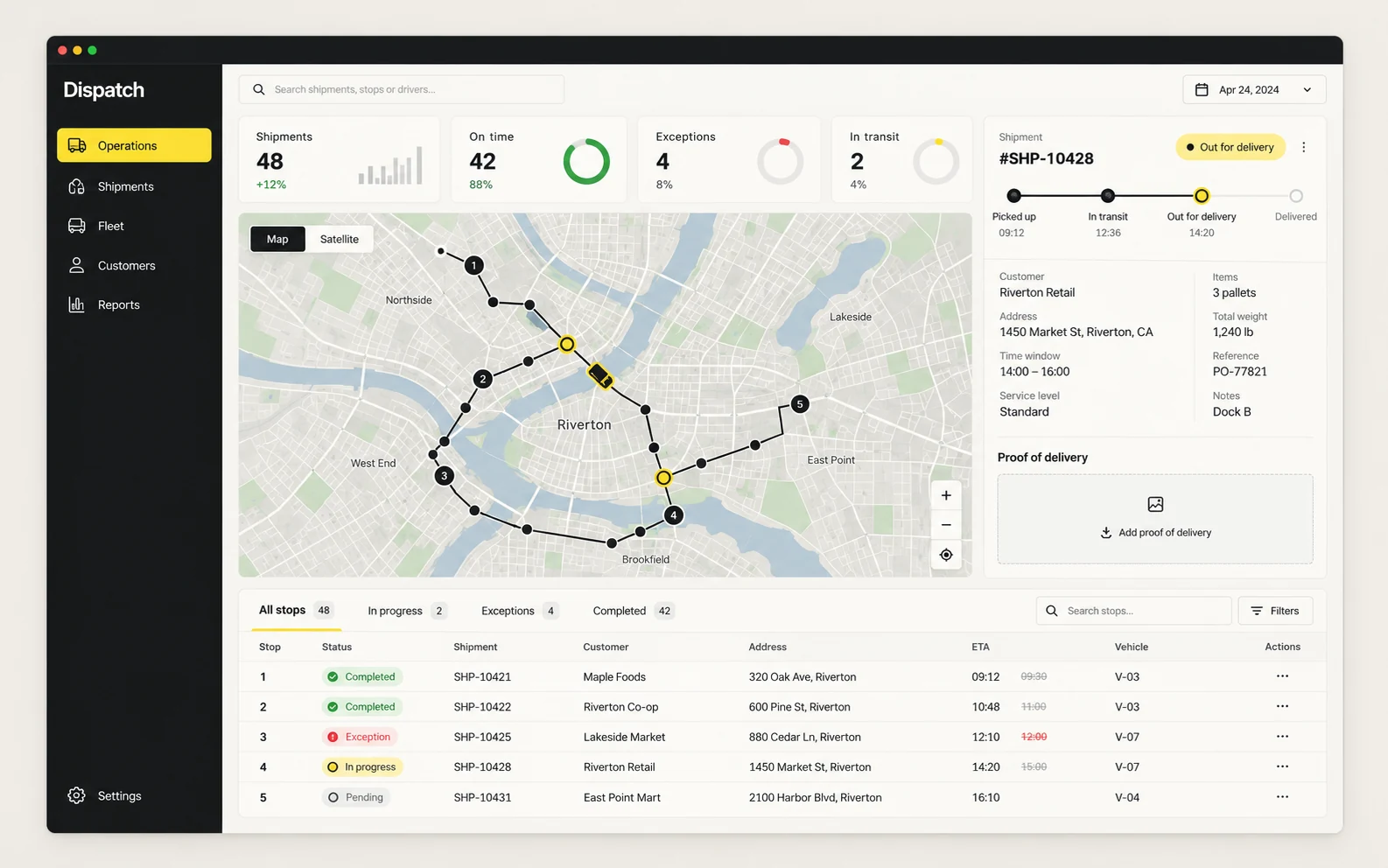This screenshot has width=1388, height=868.
Task: Switch to the In progress tab
Action: point(407,611)
